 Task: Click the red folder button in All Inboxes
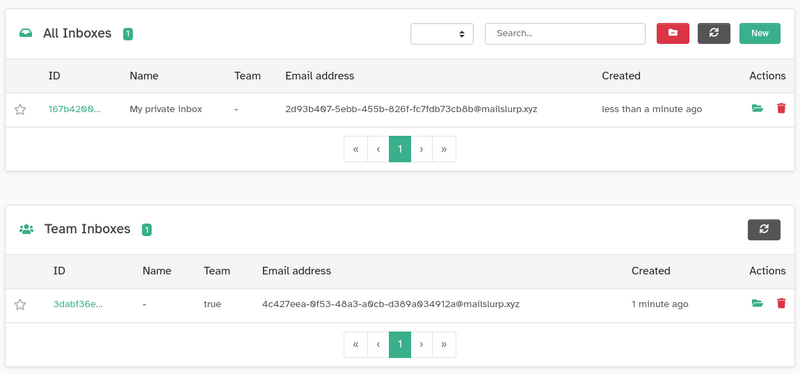click(x=673, y=33)
